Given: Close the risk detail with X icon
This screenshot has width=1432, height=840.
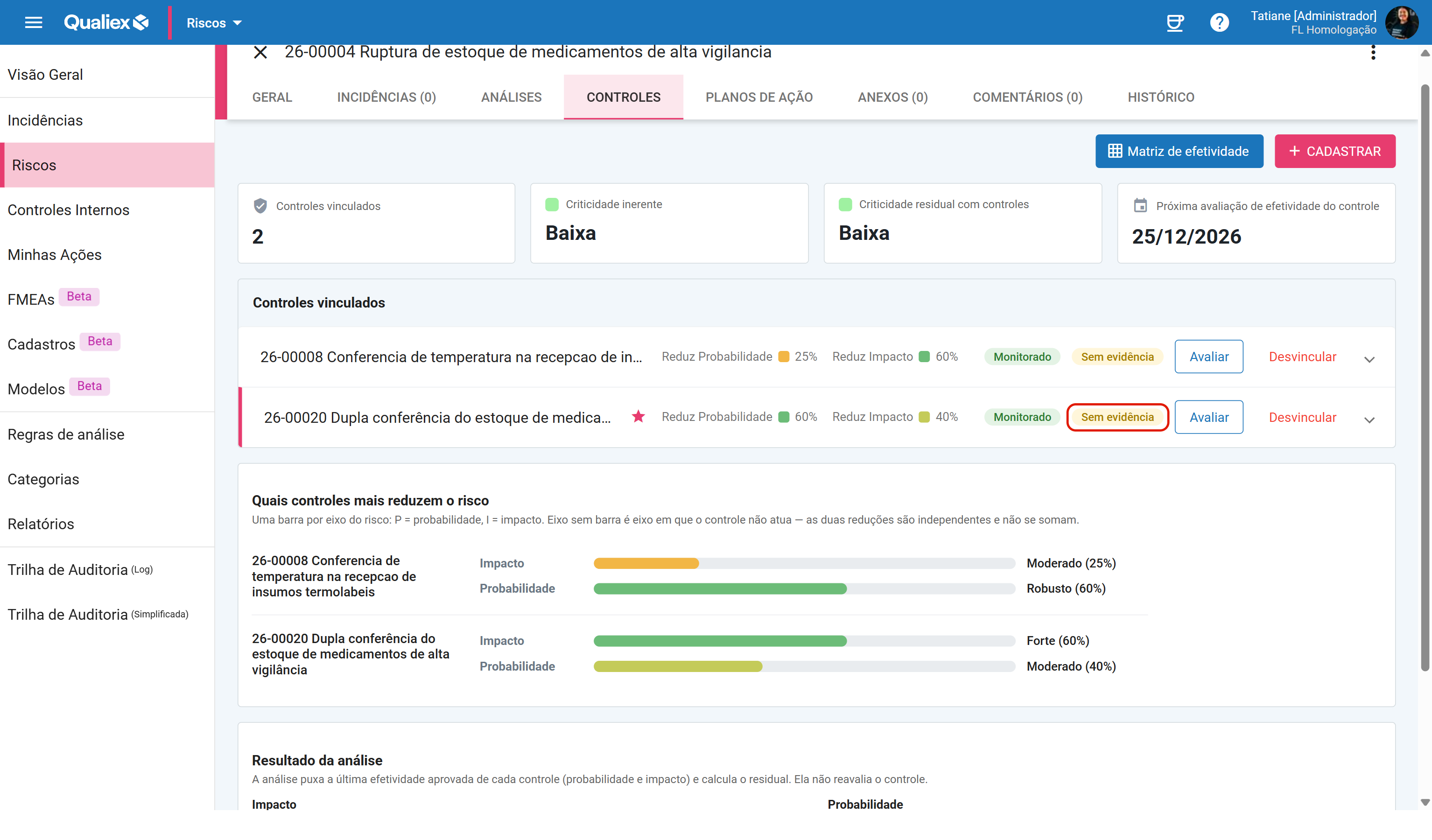Looking at the screenshot, I should [260, 52].
